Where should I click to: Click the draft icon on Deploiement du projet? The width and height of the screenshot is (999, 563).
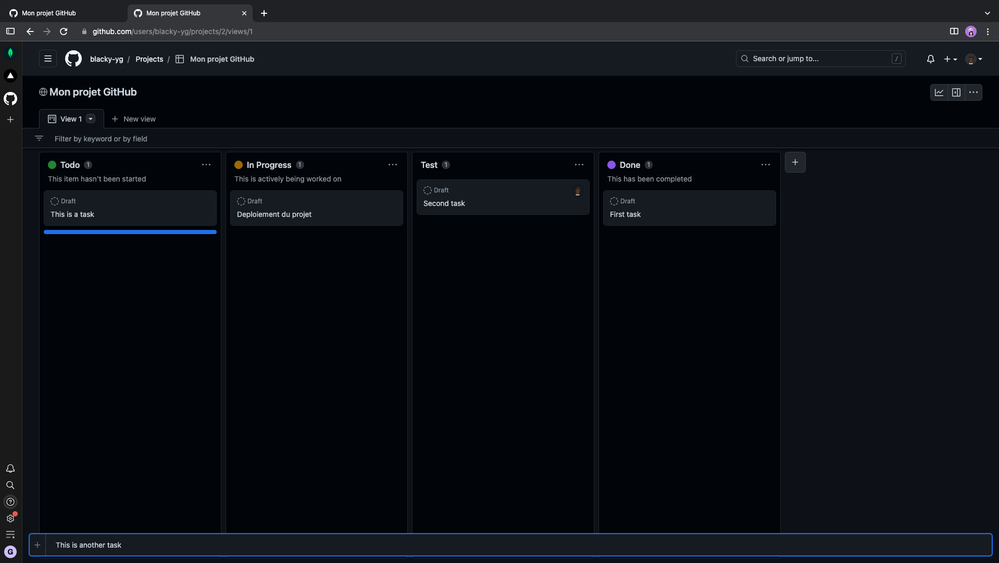point(241,201)
